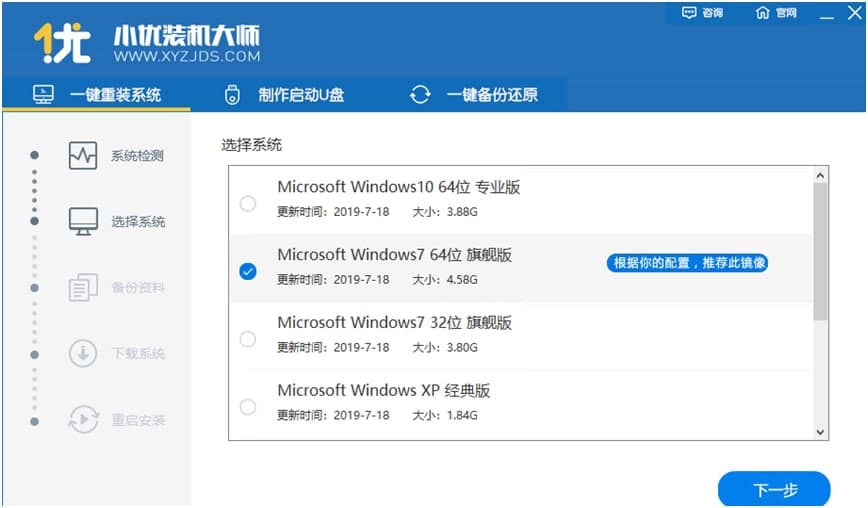Switch to 制作启动U盘 tab
868x508 pixels.
coord(285,95)
